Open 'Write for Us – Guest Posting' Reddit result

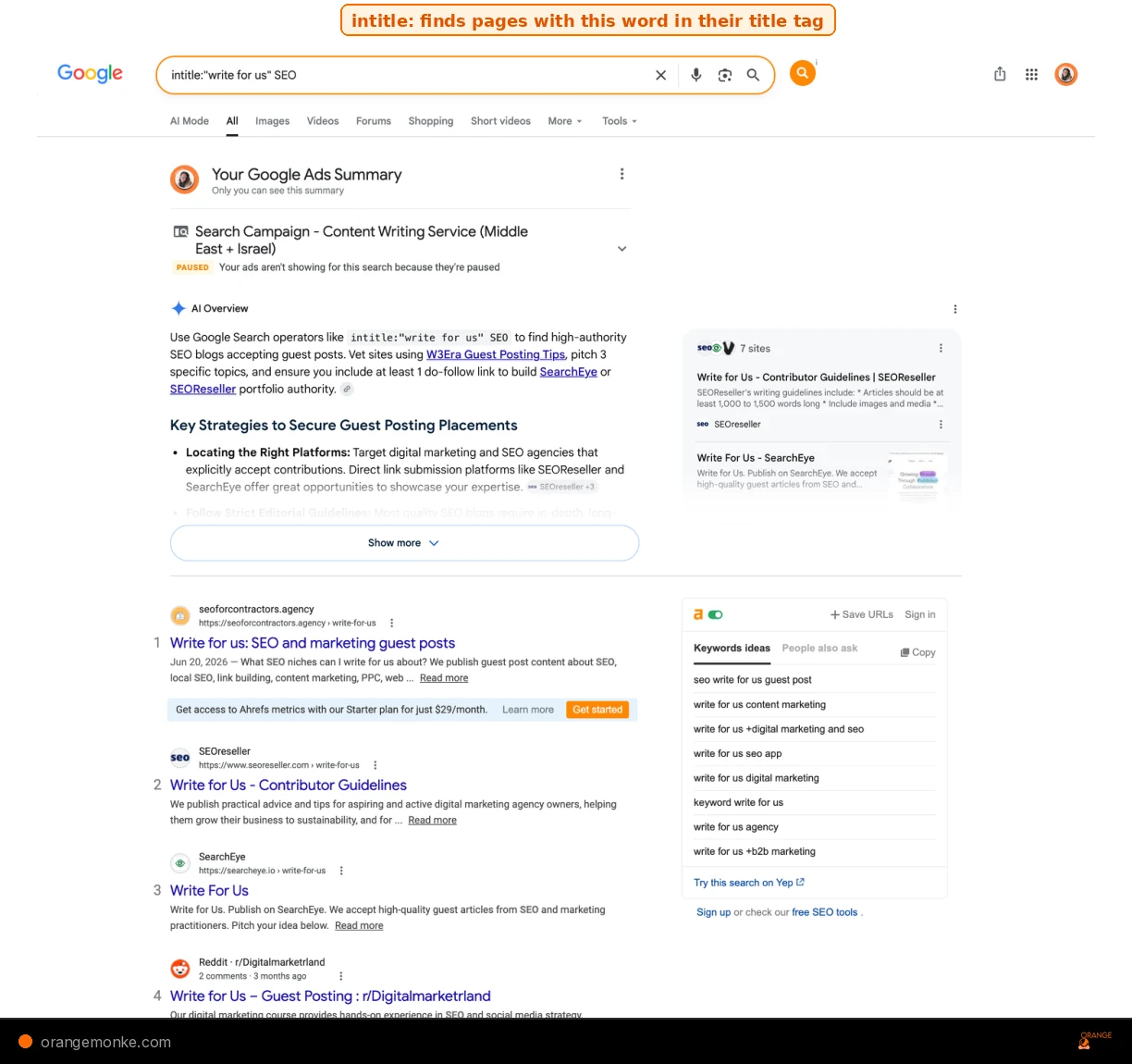point(330,996)
